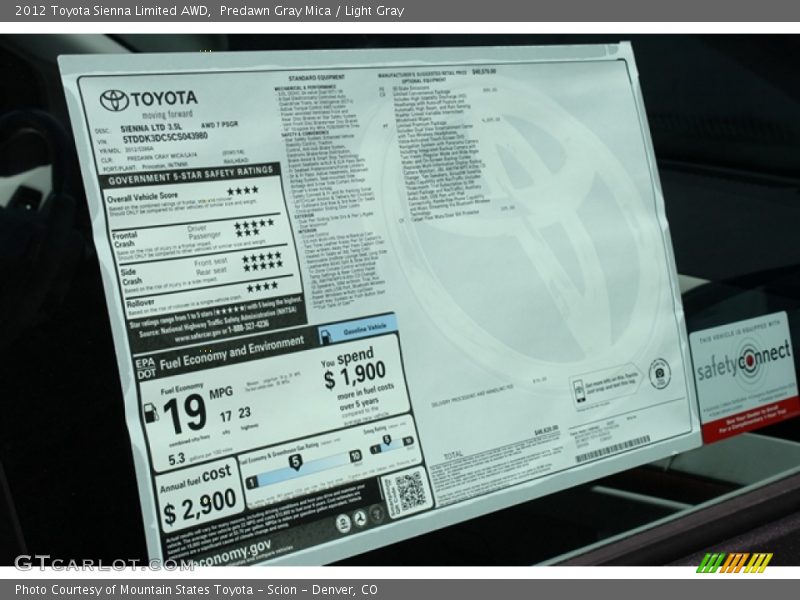Click the 10 end of the Greenhouse Gas scale
This screenshot has height=600, width=800.
click(x=355, y=456)
